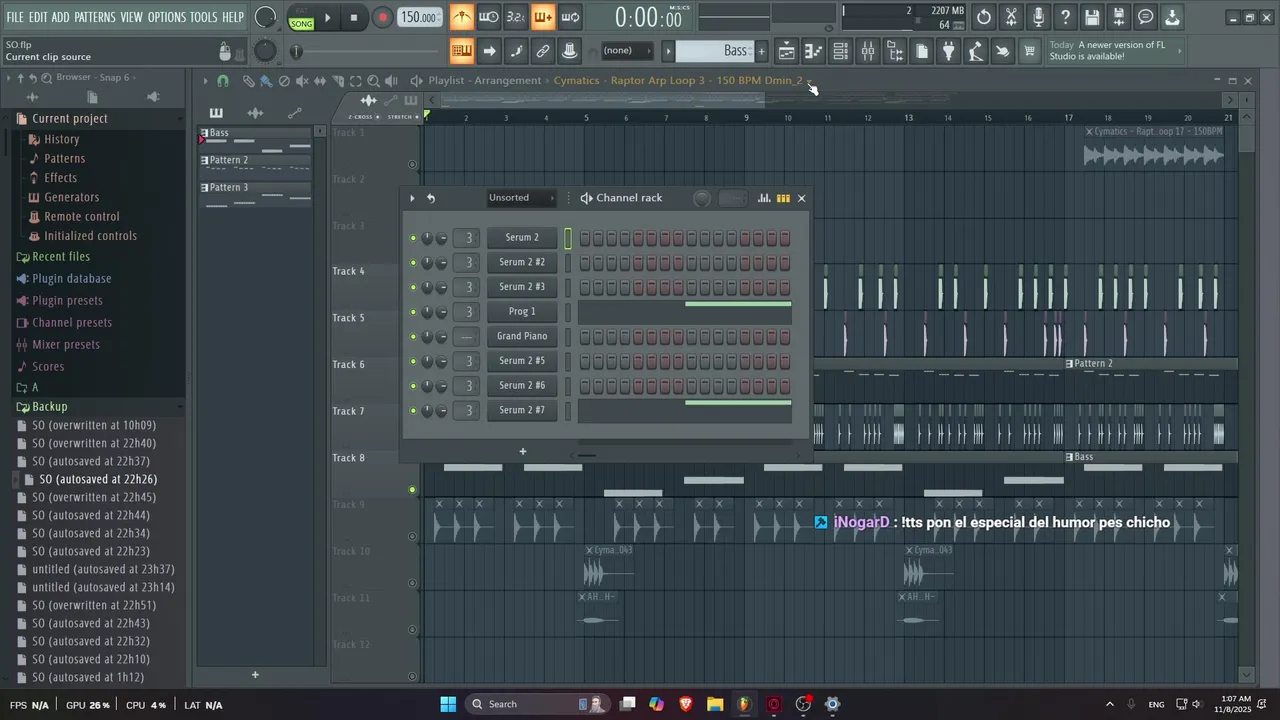Click the main volume knob near PAT/SONG
1280x720 pixels.
(265, 17)
